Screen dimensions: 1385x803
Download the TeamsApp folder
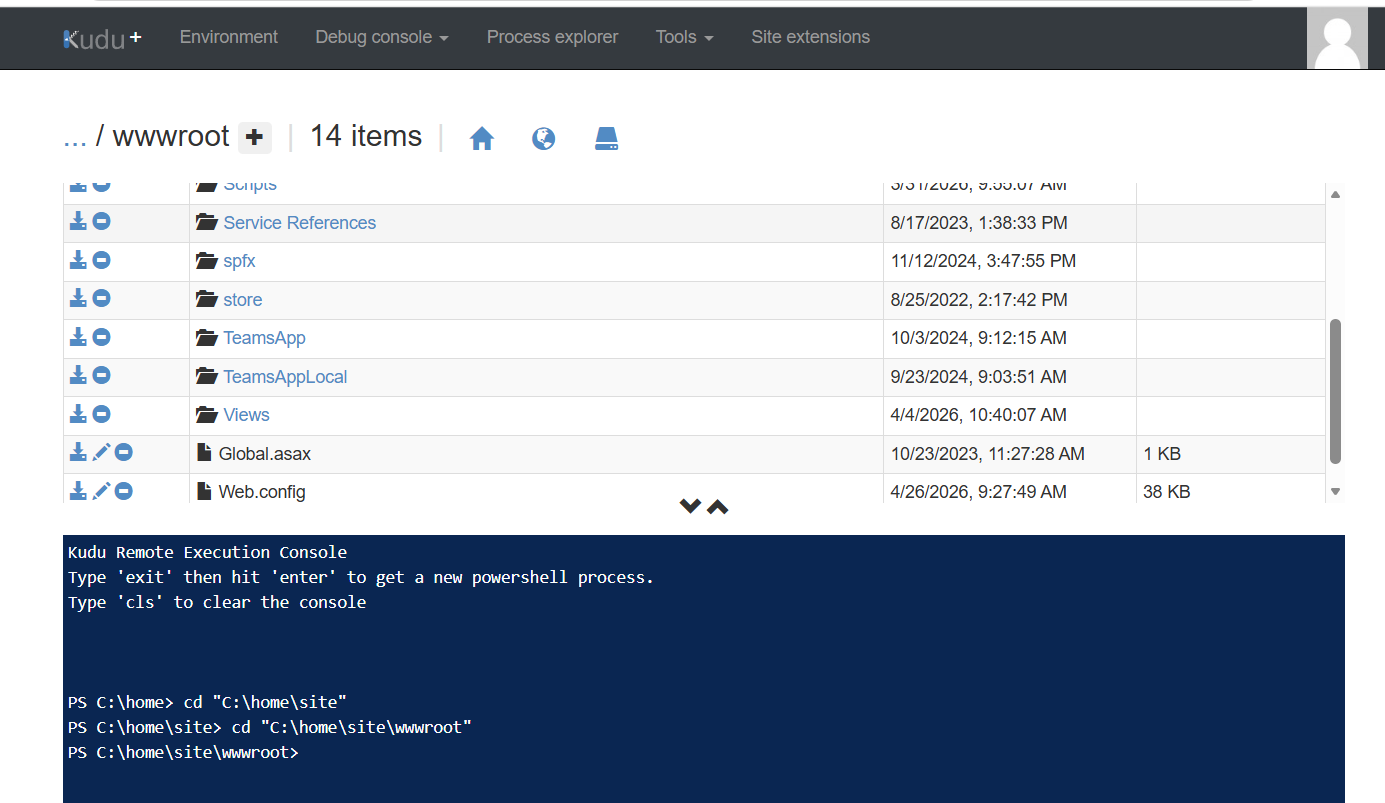pyautogui.click(x=78, y=337)
